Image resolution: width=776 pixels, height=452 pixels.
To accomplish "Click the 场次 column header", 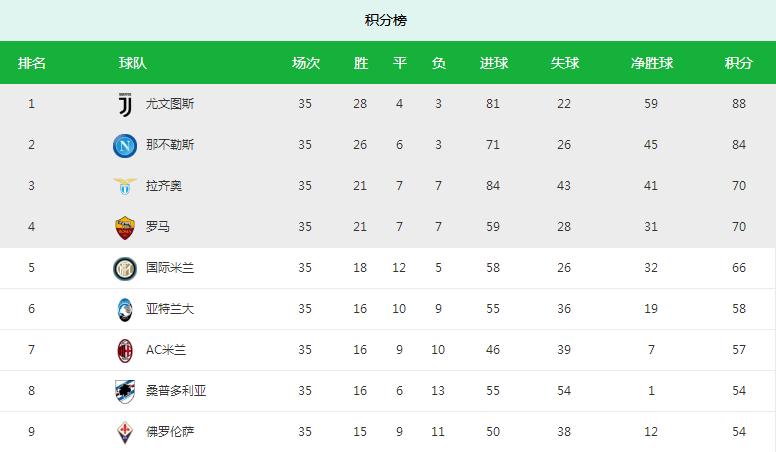I will 305,63.
